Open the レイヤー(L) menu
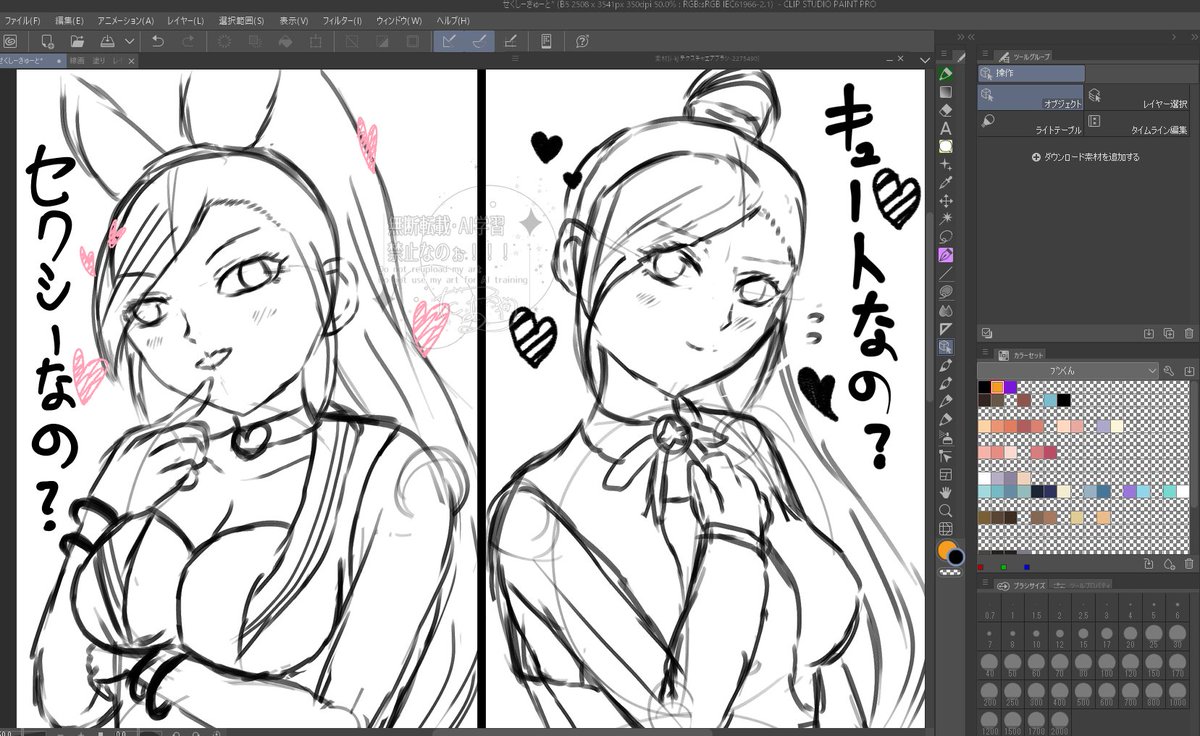The image size is (1200, 736). [x=186, y=20]
